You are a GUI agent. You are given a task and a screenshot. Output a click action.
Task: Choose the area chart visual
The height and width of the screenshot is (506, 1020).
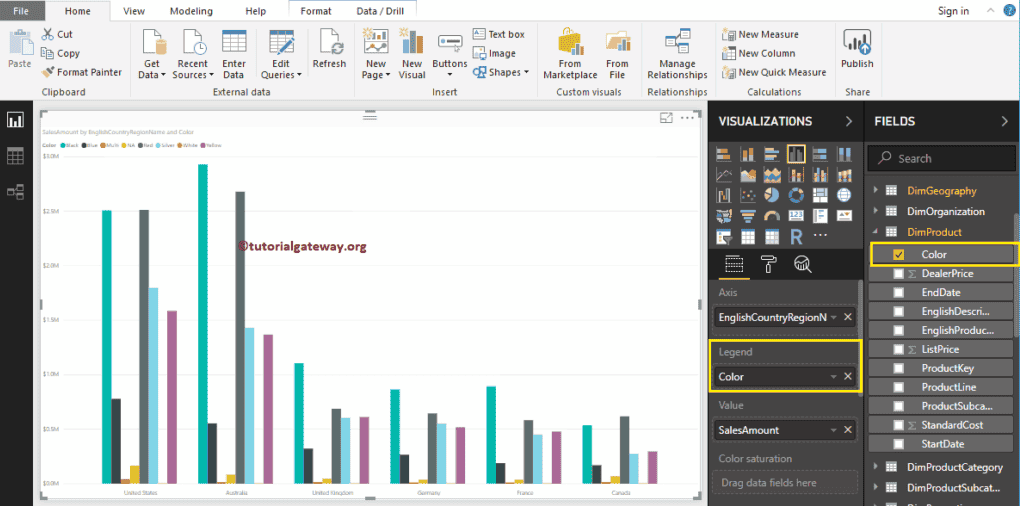tap(747, 175)
